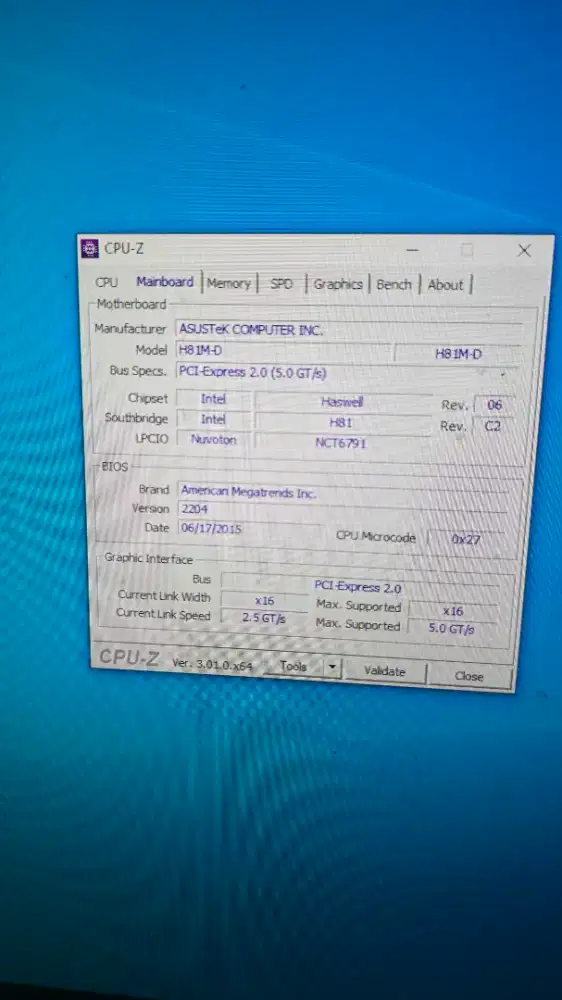Viewport: 562px width, 1000px height.
Task: Click the Max. Supported x16 value
Action: pos(453,611)
